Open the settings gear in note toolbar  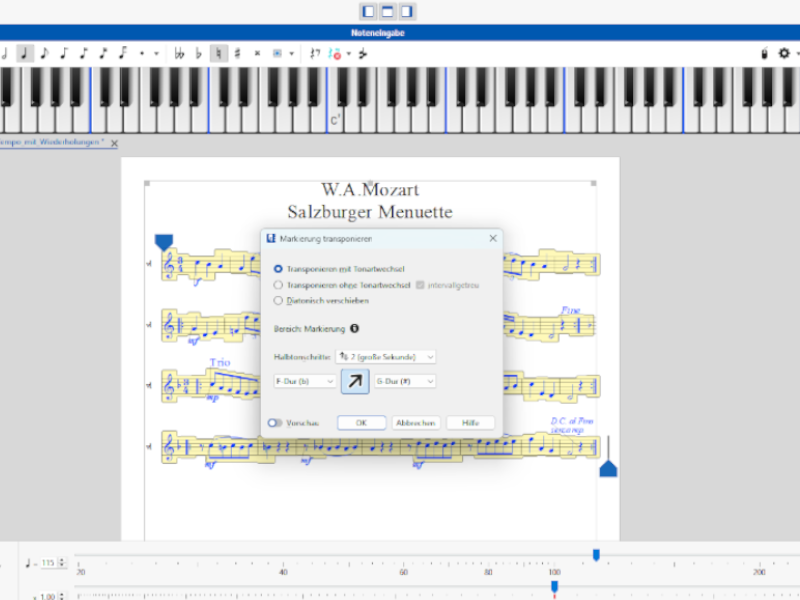click(x=784, y=53)
